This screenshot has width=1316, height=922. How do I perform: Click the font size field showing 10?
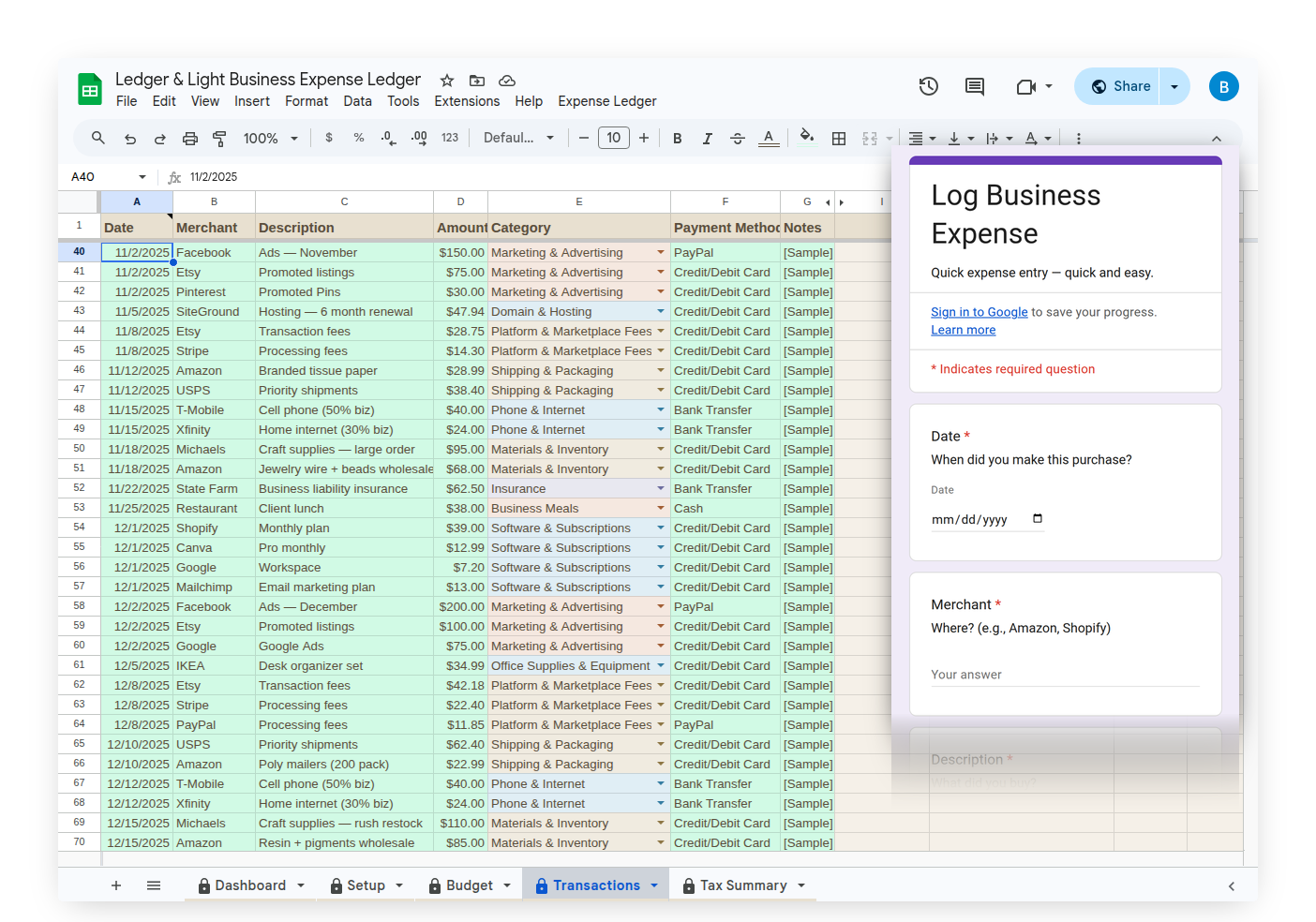coord(614,138)
